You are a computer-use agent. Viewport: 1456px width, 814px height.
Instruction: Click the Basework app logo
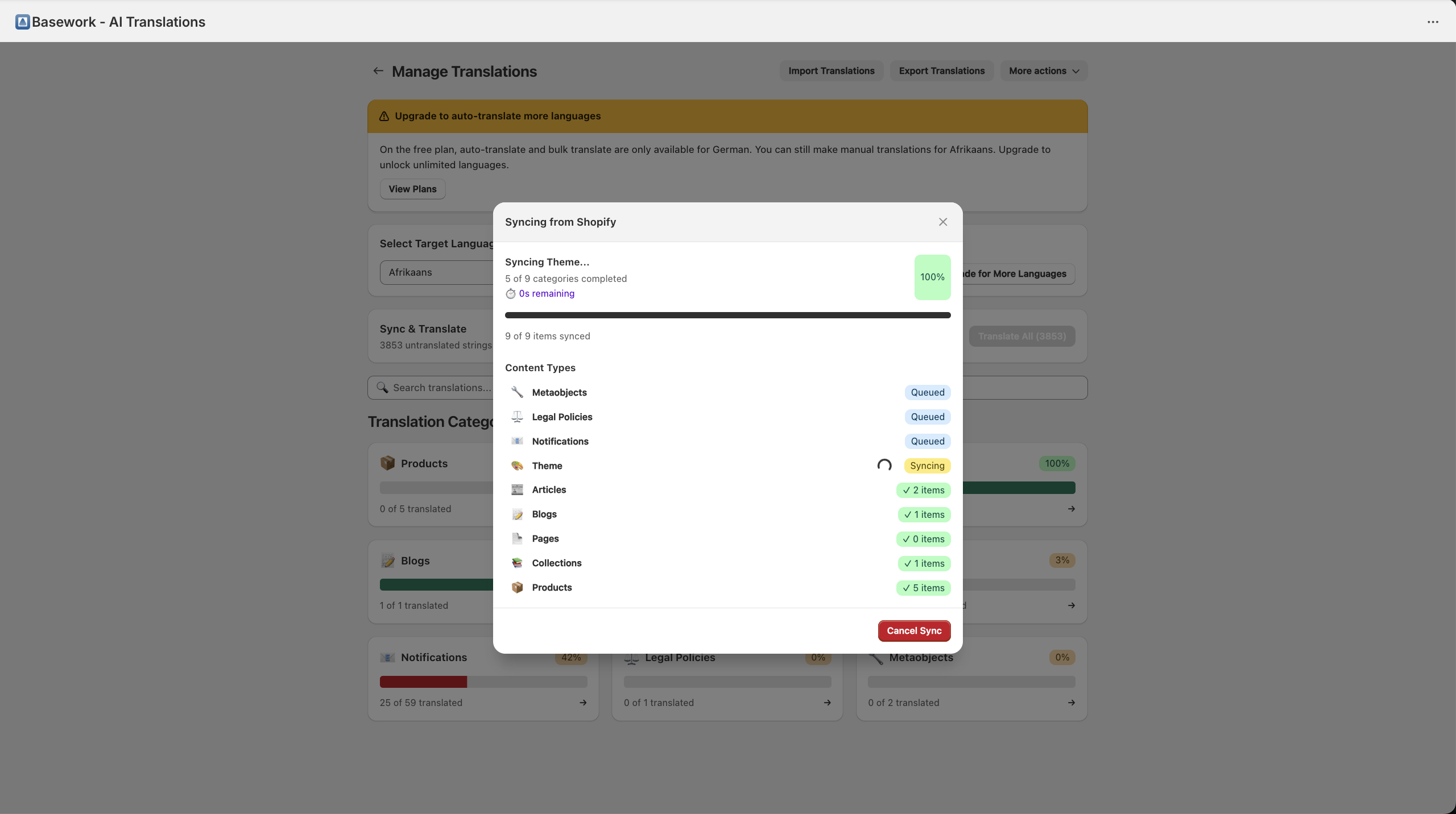tap(22, 22)
